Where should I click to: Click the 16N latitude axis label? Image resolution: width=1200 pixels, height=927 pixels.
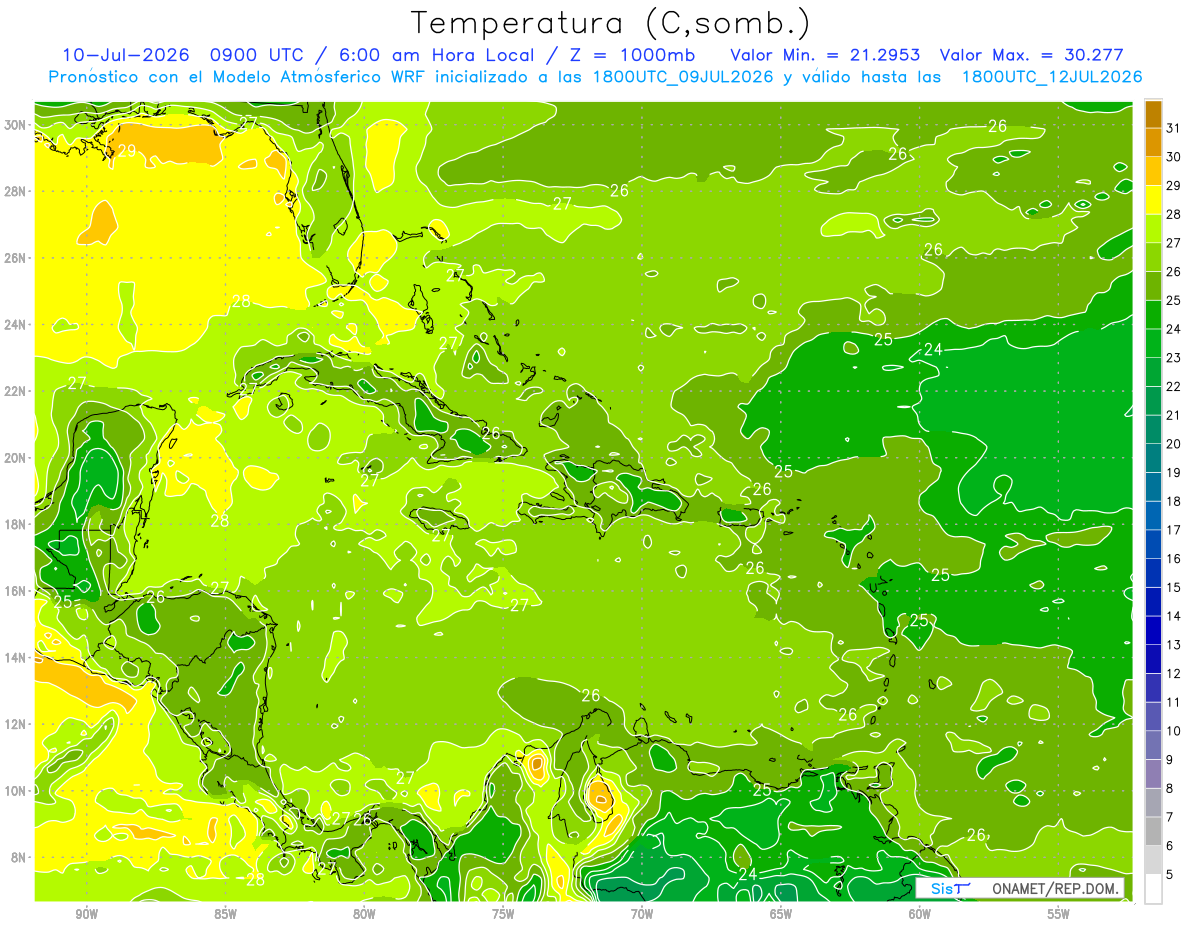15,591
